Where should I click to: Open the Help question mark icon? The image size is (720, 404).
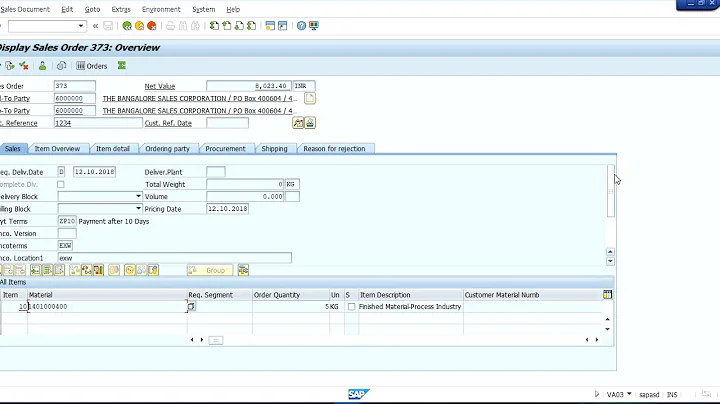pyautogui.click(x=301, y=26)
